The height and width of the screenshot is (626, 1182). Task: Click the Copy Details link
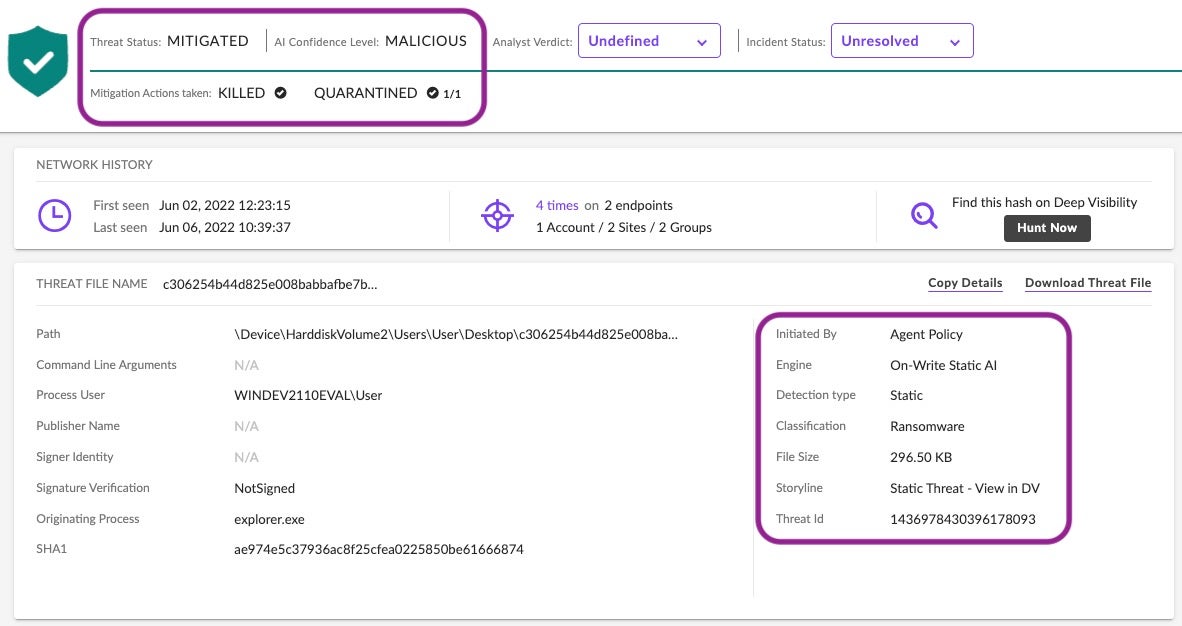[x=965, y=283]
